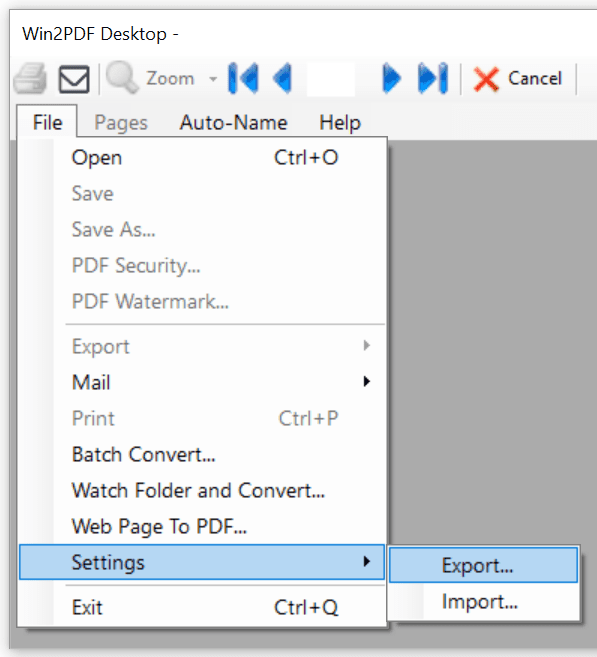
Task: Click the magnifying glass Zoom icon
Action: pos(122,78)
